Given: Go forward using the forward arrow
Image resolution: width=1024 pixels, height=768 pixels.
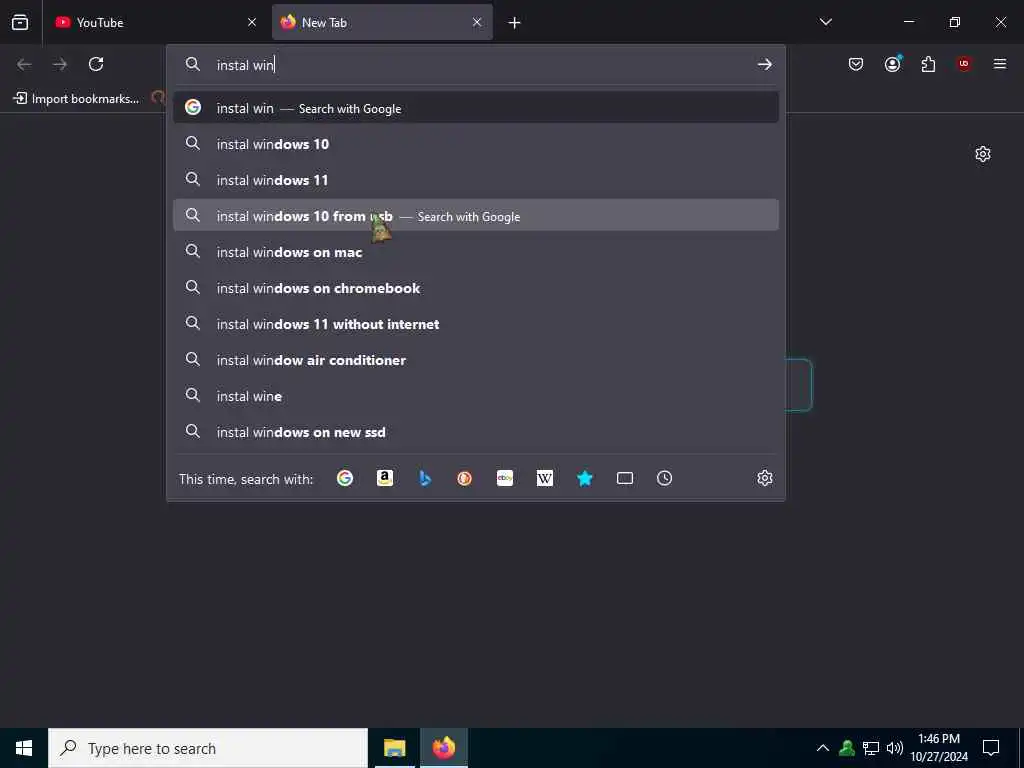Looking at the screenshot, I should [x=60, y=64].
